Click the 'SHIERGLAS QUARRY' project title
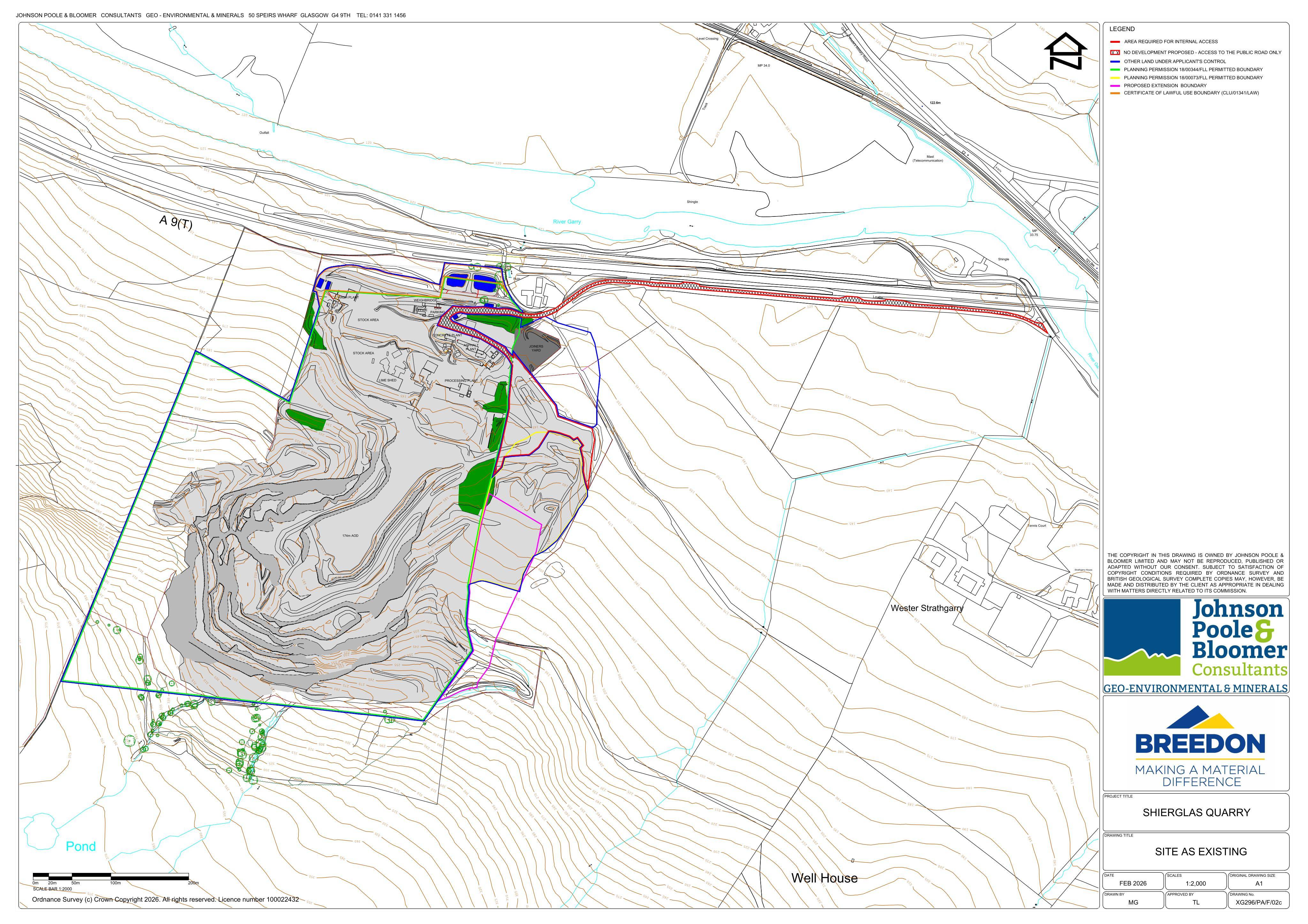The width and height of the screenshot is (1308, 924). 1196,813
